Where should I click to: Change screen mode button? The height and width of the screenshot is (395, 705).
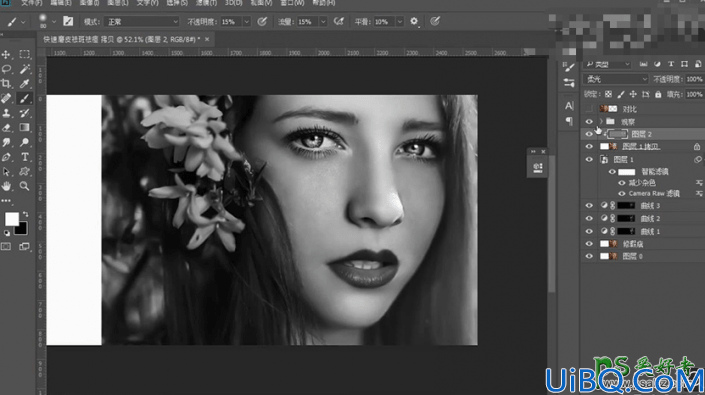point(24,247)
